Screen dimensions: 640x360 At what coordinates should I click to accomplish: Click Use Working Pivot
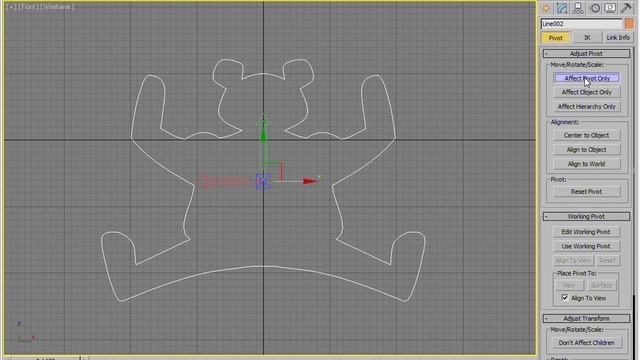586,246
